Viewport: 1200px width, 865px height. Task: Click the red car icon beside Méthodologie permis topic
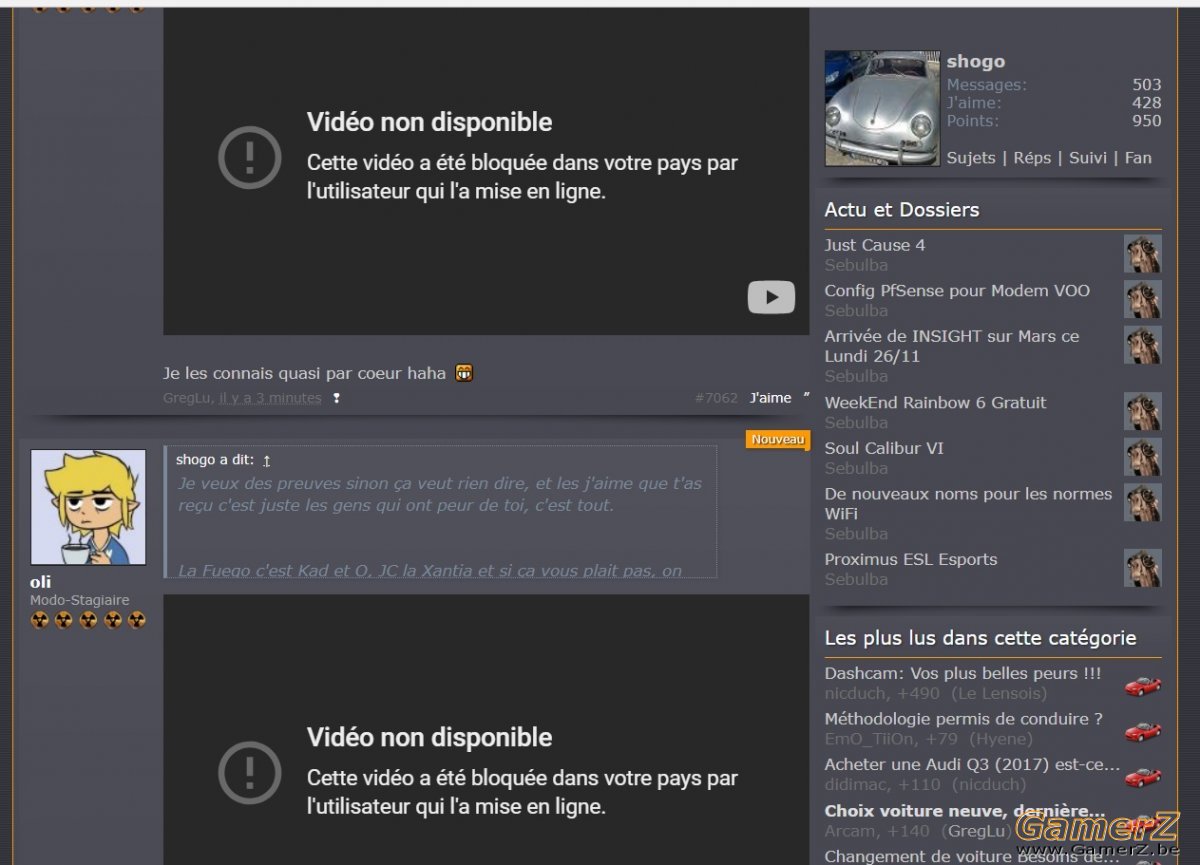click(1142, 730)
